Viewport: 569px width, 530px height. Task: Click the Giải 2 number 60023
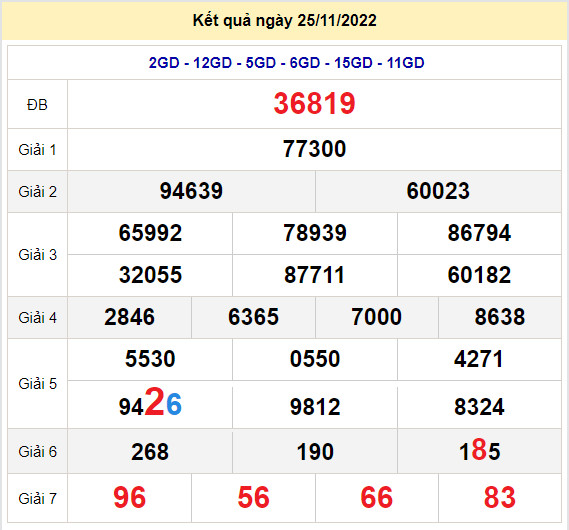[x=438, y=191]
